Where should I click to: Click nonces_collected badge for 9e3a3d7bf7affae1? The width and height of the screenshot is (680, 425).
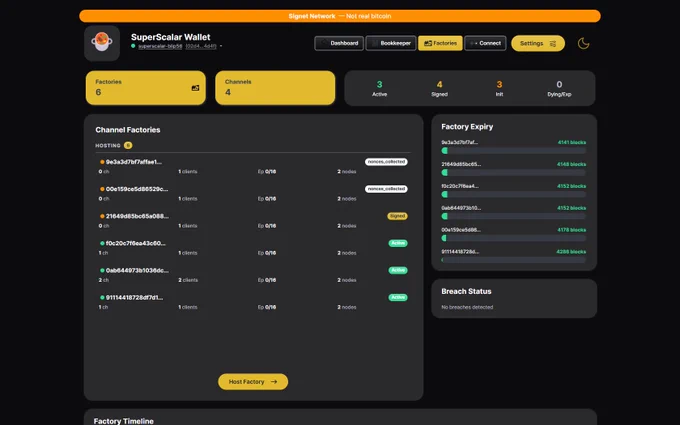click(386, 162)
